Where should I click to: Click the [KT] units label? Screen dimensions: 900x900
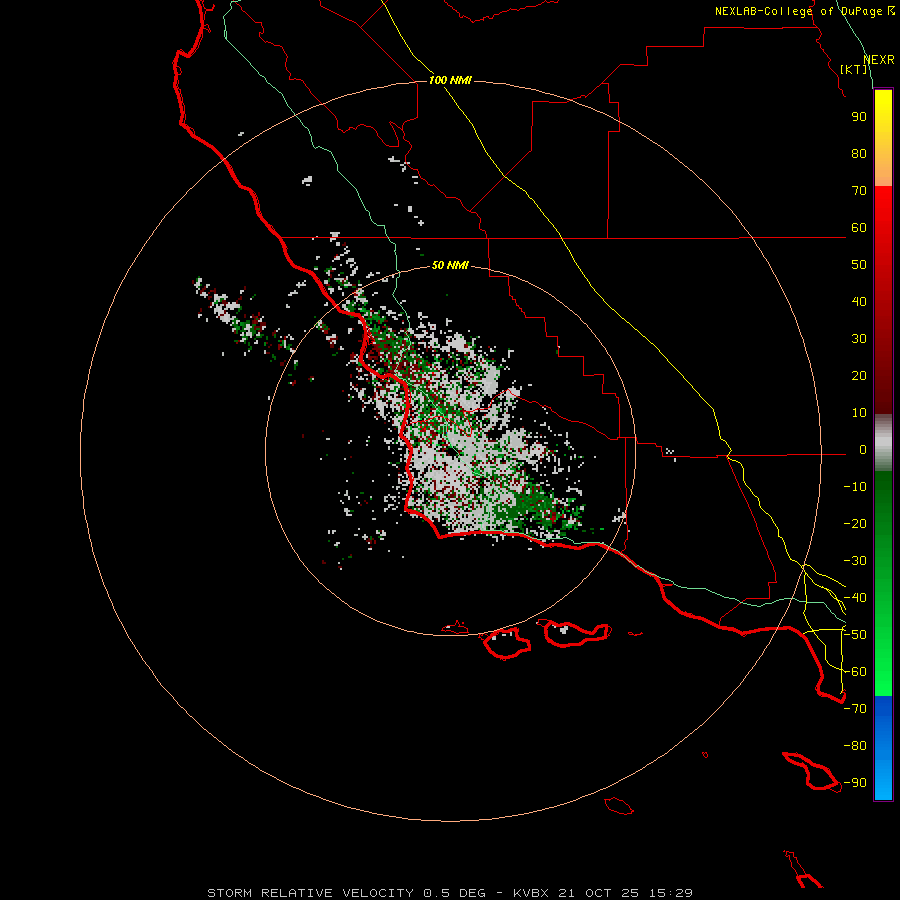click(x=854, y=69)
